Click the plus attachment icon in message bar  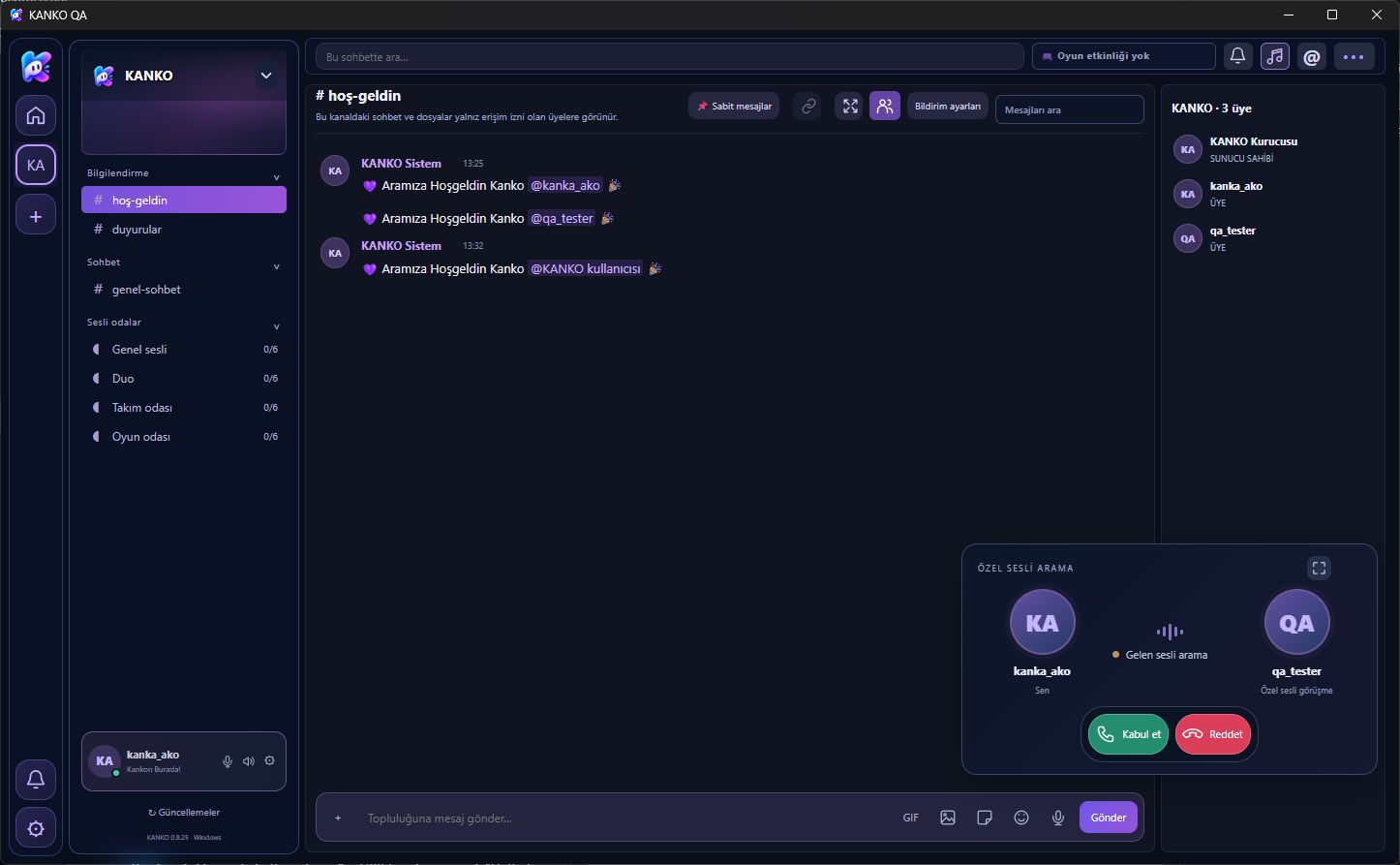[x=338, y=818]
